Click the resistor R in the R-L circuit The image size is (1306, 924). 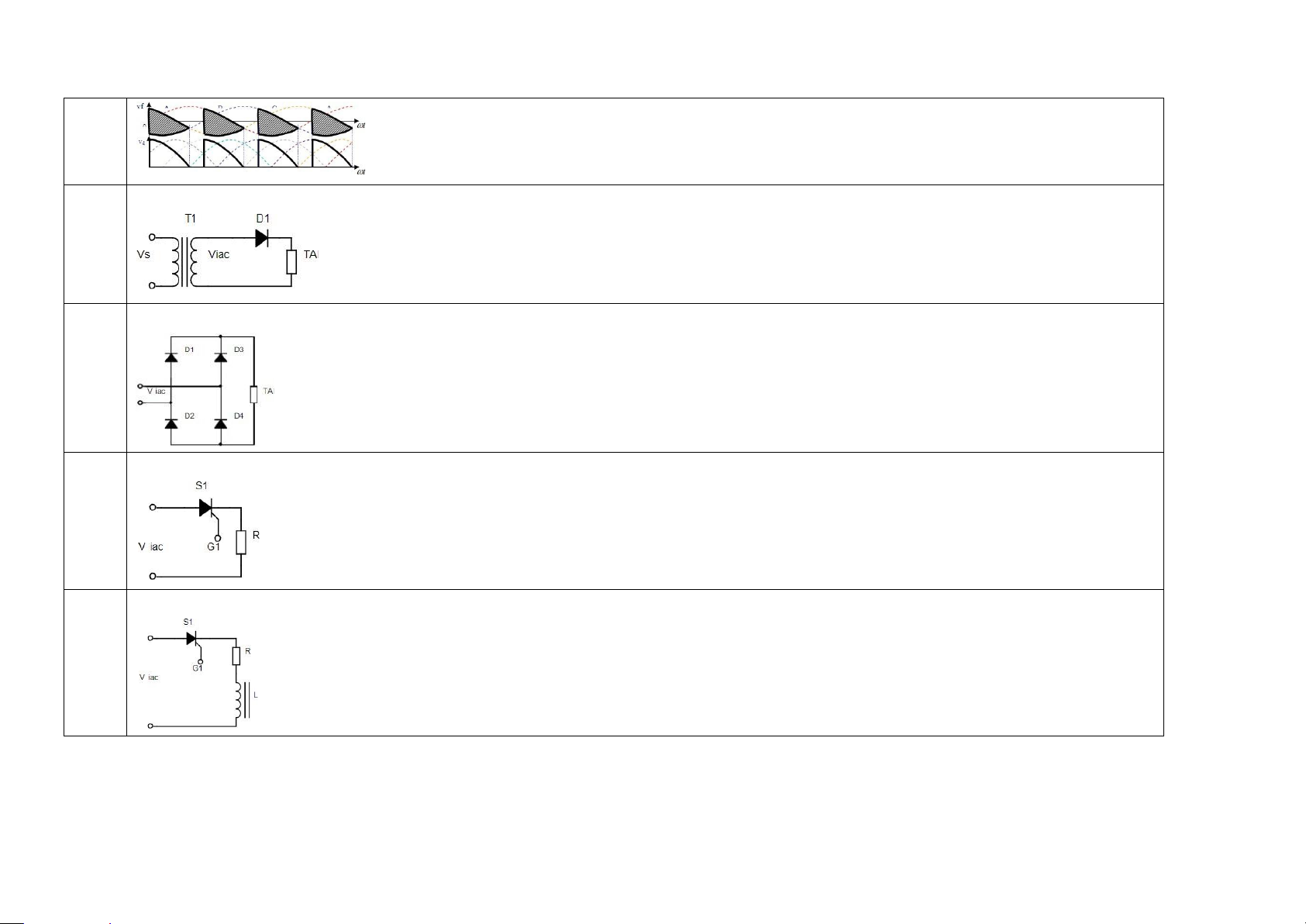[x=236, y=657]
